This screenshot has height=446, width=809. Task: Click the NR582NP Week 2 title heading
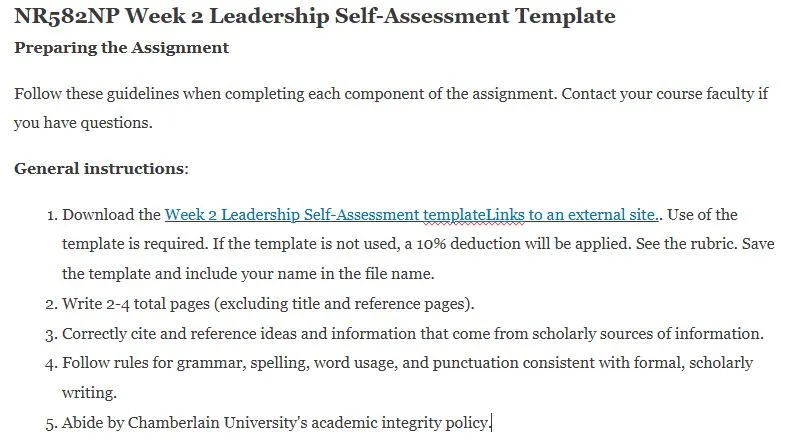[x=315, y=16]
